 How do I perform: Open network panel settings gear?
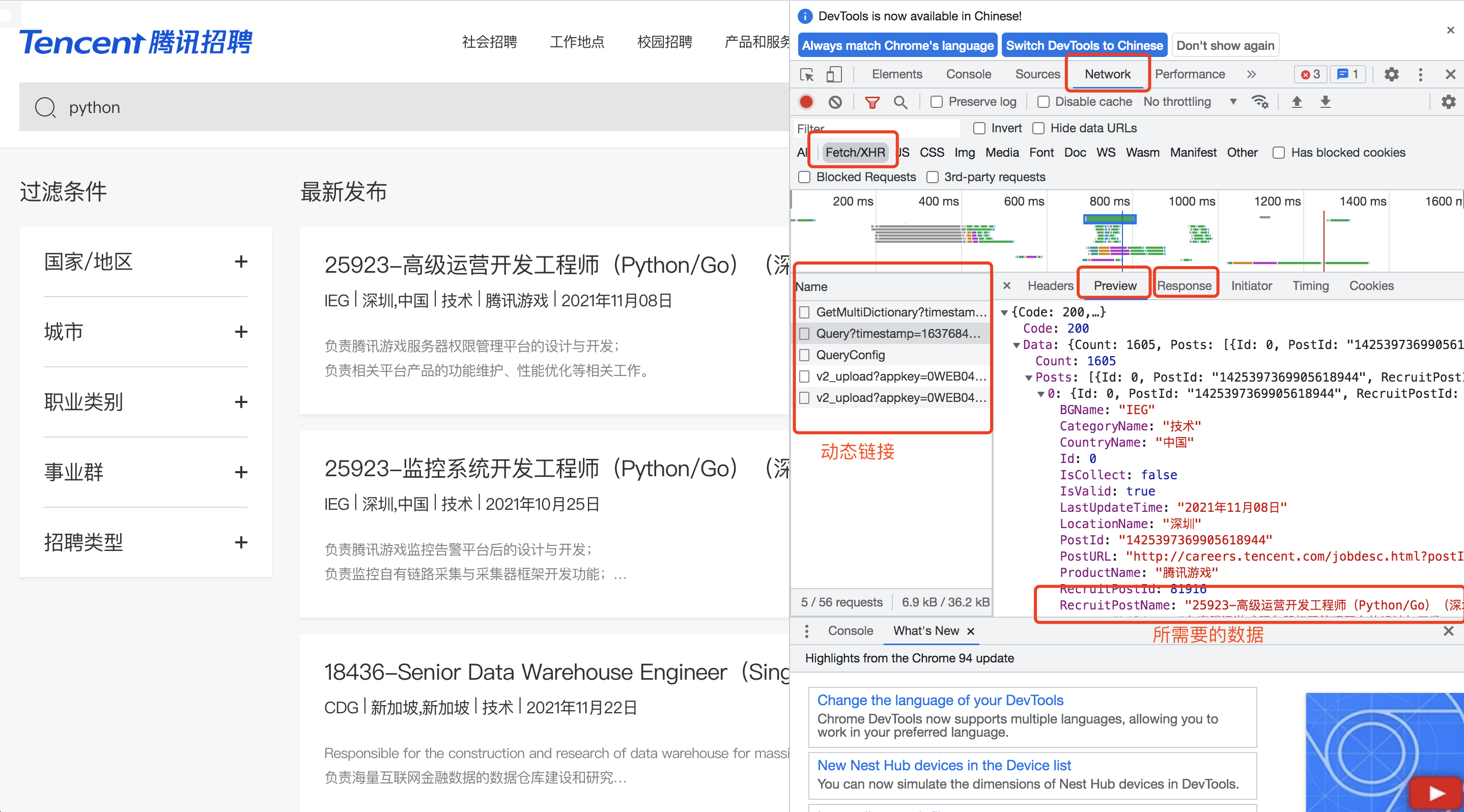(x=1449, y=102)
